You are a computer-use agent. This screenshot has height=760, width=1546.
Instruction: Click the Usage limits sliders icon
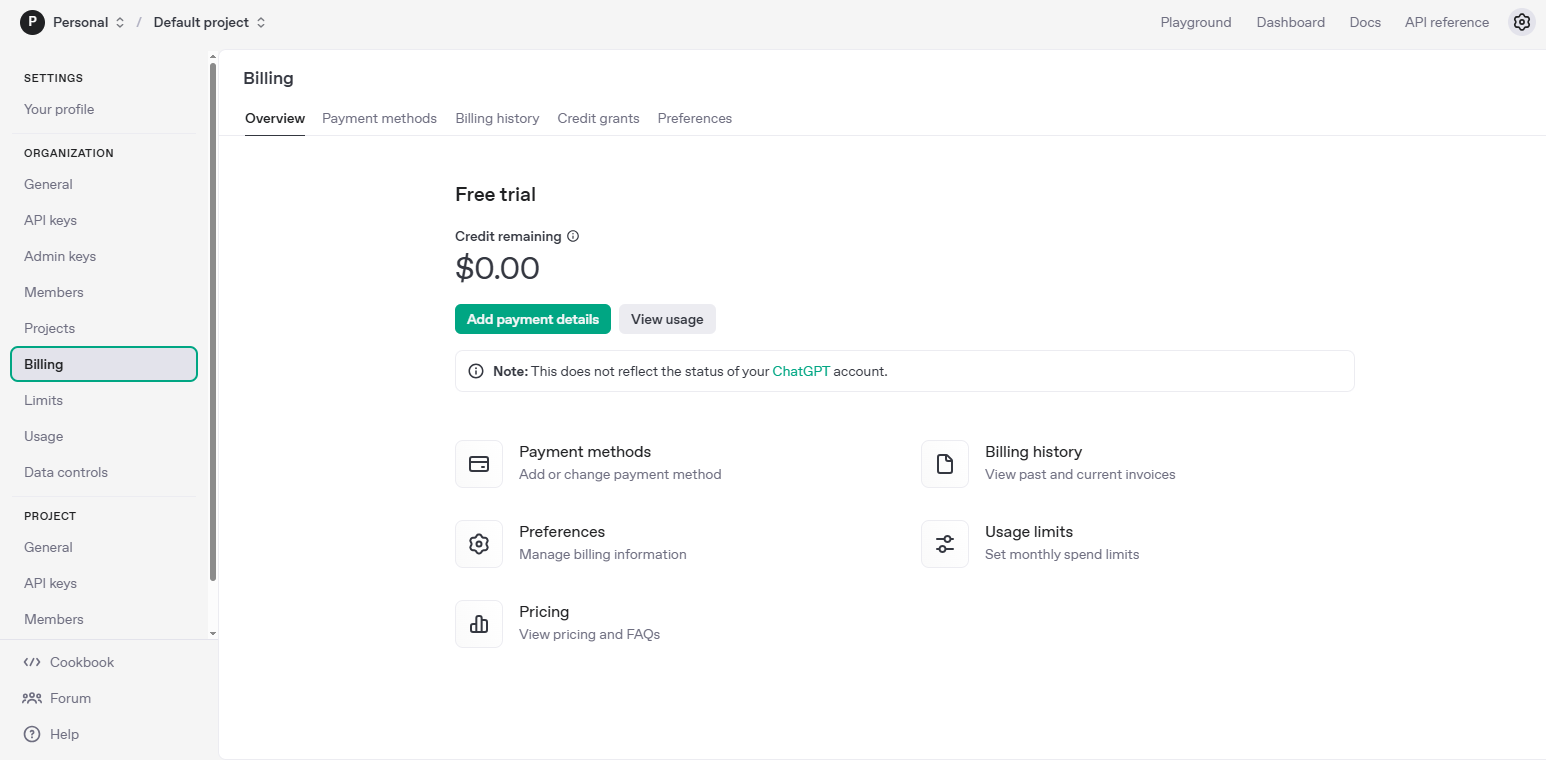click(945, 544)
